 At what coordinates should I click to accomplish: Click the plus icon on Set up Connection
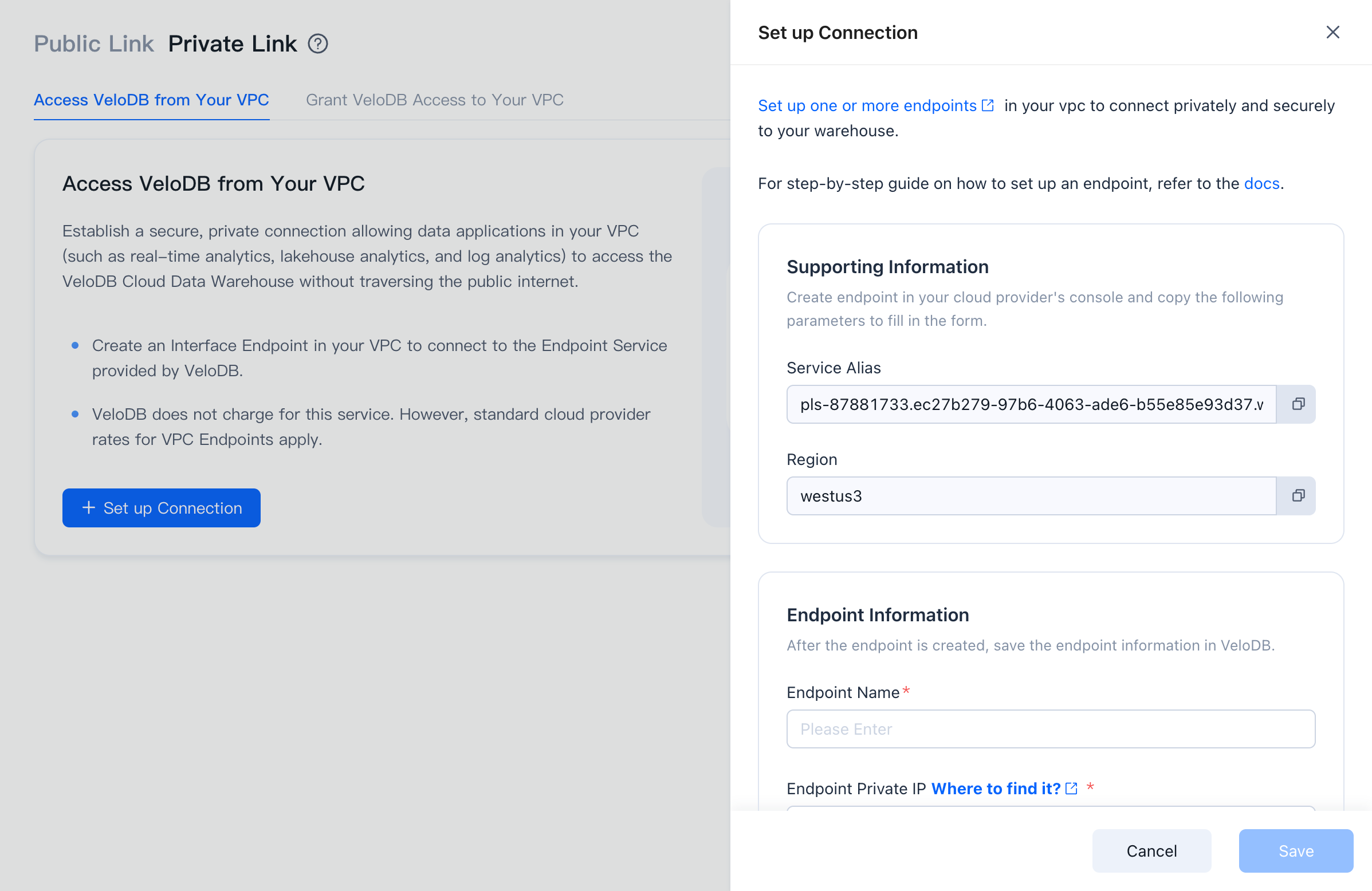click(x=88, y=508)
